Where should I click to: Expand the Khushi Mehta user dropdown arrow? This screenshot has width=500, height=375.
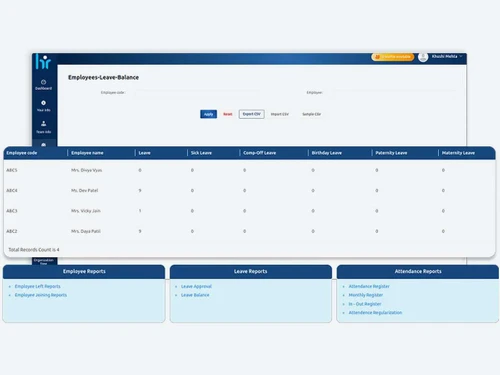click(x=461, y=56)
